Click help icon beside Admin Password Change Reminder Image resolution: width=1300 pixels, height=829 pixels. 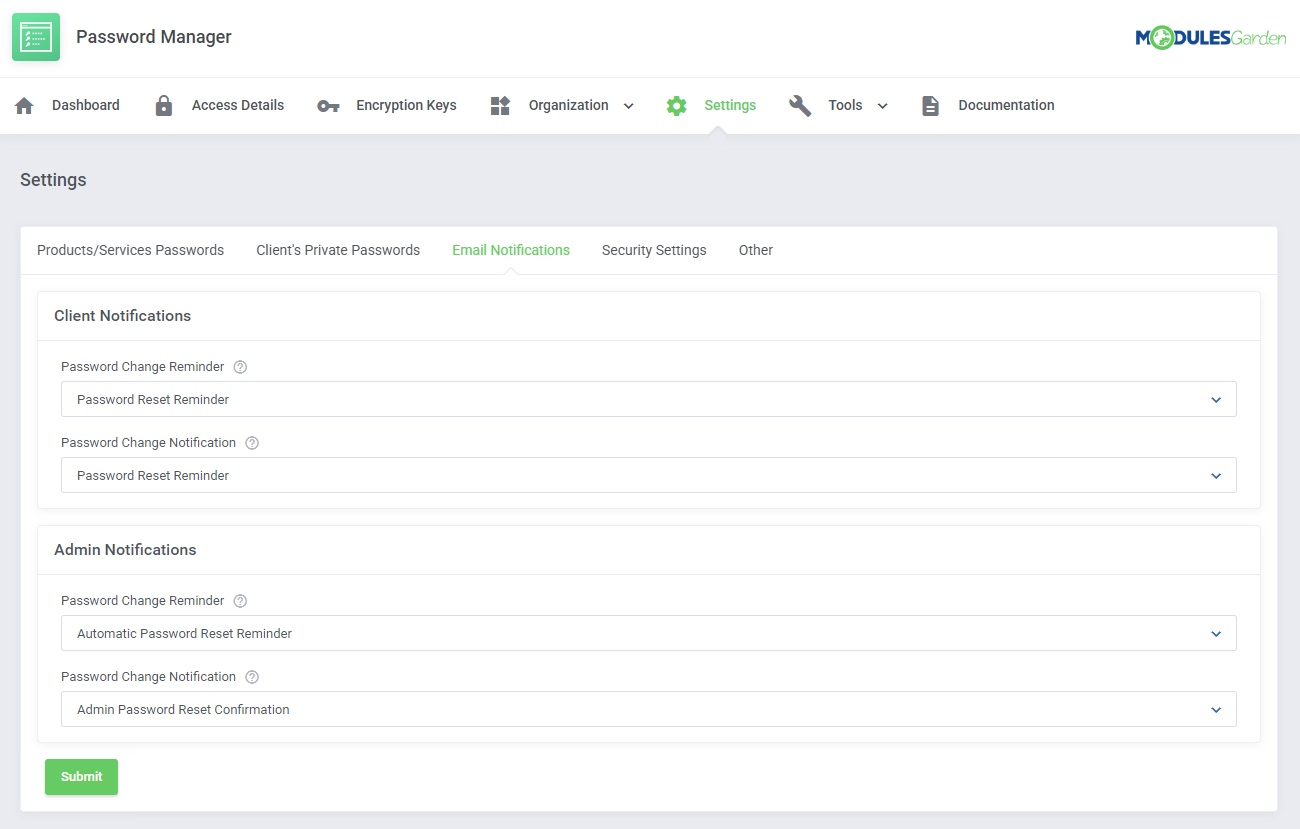coord(240,601)
